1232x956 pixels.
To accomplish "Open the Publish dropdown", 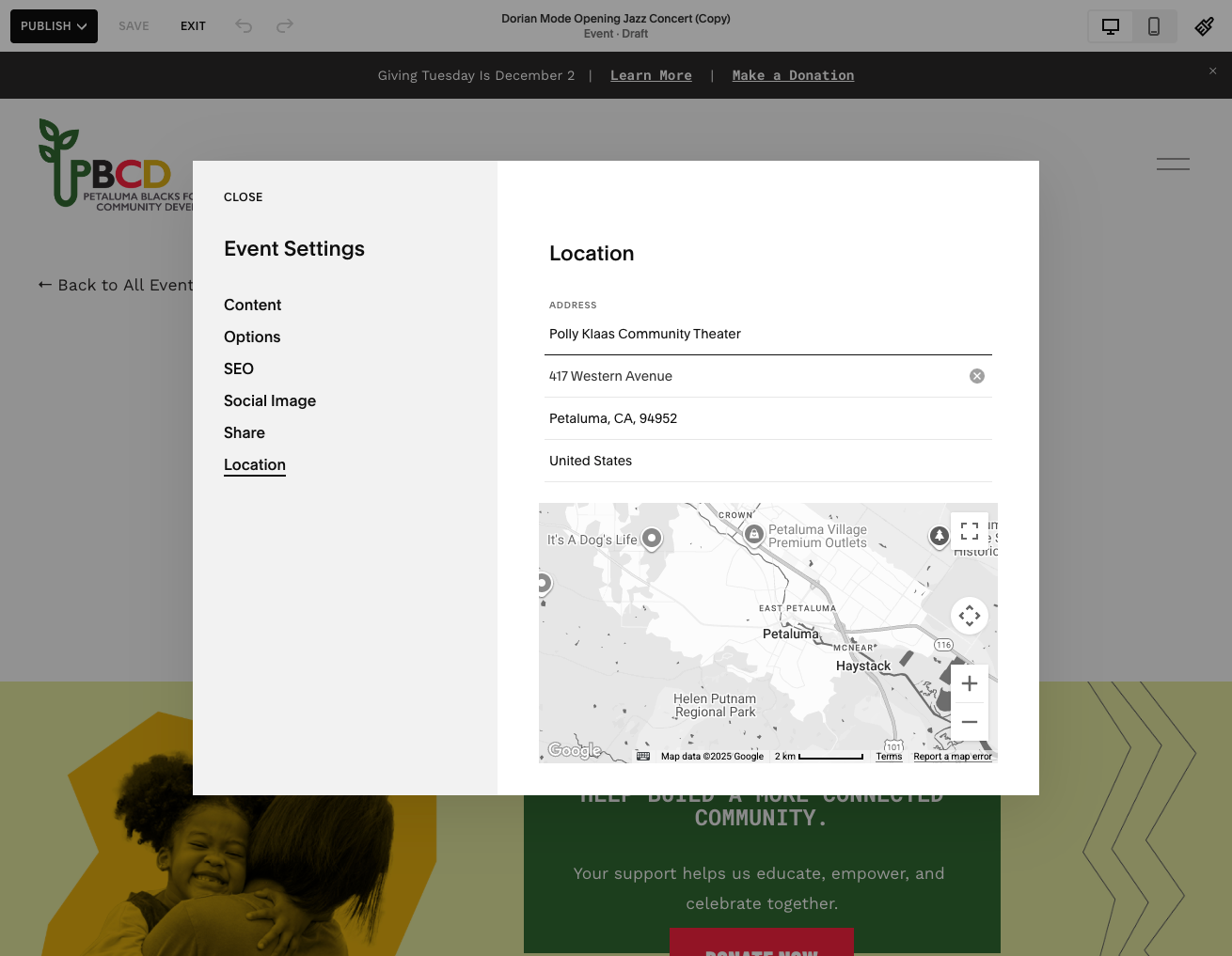I will pos(54,26).
